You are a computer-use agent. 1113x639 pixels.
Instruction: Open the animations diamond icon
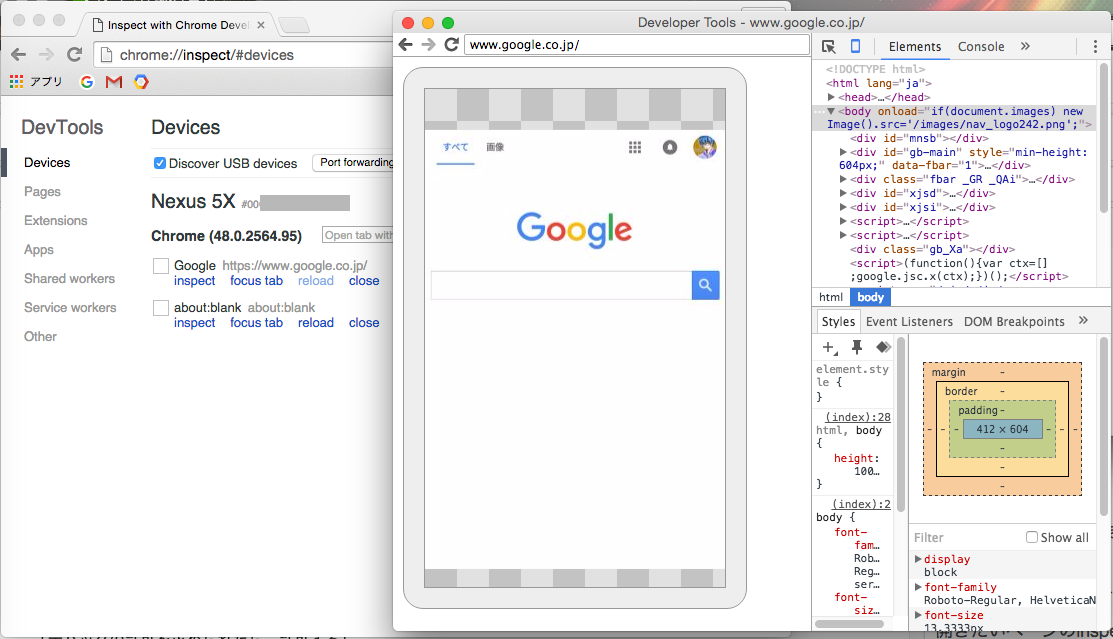click(883, 347)
